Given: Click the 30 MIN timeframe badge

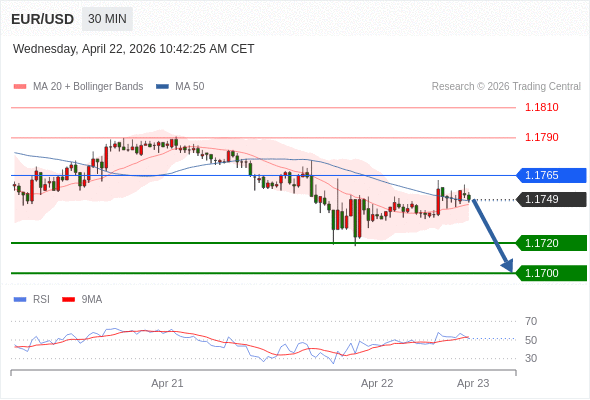Looking at the screenshot, I should point(107,19).
